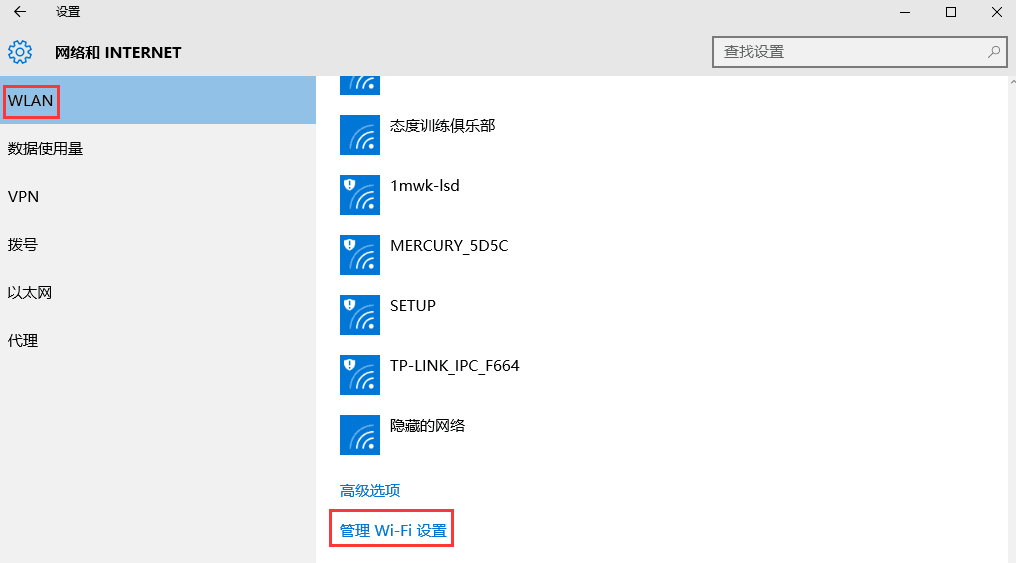1016x563 pixels.
Task: Open the WLAN section
Action: click(158, 100)
